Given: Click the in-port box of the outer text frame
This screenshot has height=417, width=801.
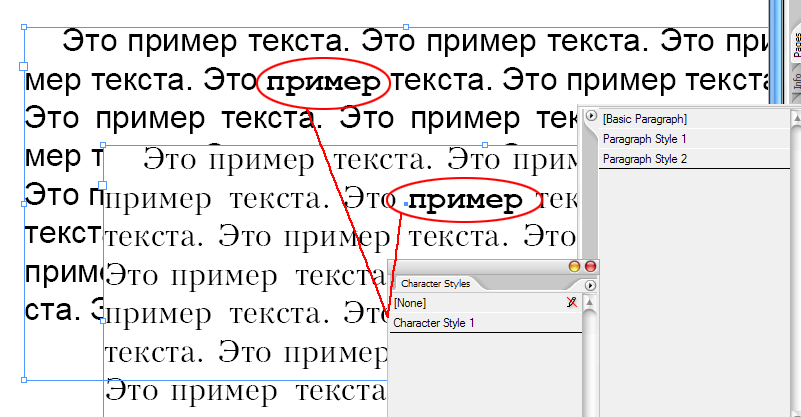Looking at the screenshot, I should (x=23, y=66).
